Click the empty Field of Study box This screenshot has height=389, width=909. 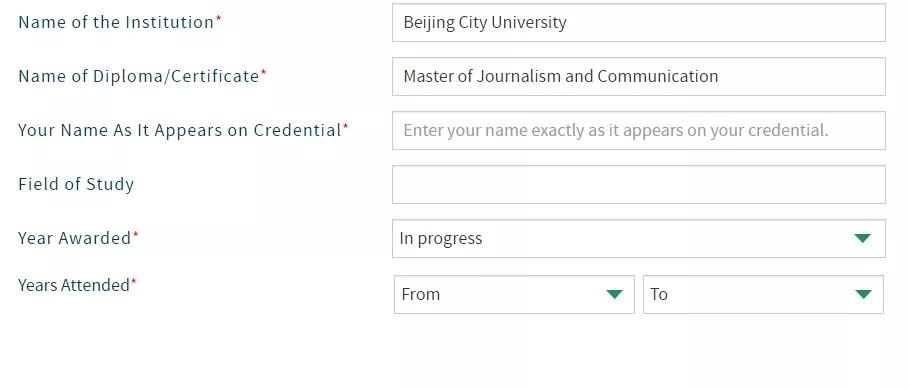(x=639, y=184)
